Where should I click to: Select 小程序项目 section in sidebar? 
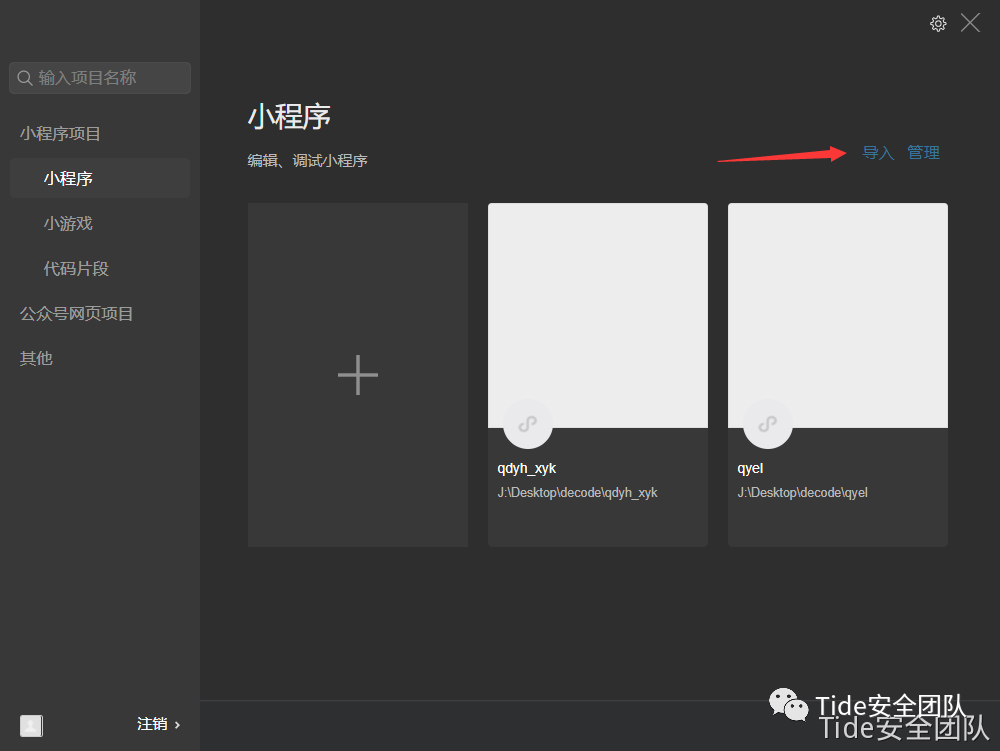point(60,133)
